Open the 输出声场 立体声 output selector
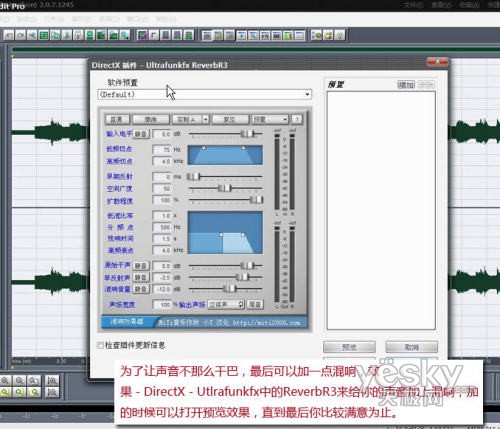Image resolution: width=500 pixels, height=429 pixels. [226, 304]
